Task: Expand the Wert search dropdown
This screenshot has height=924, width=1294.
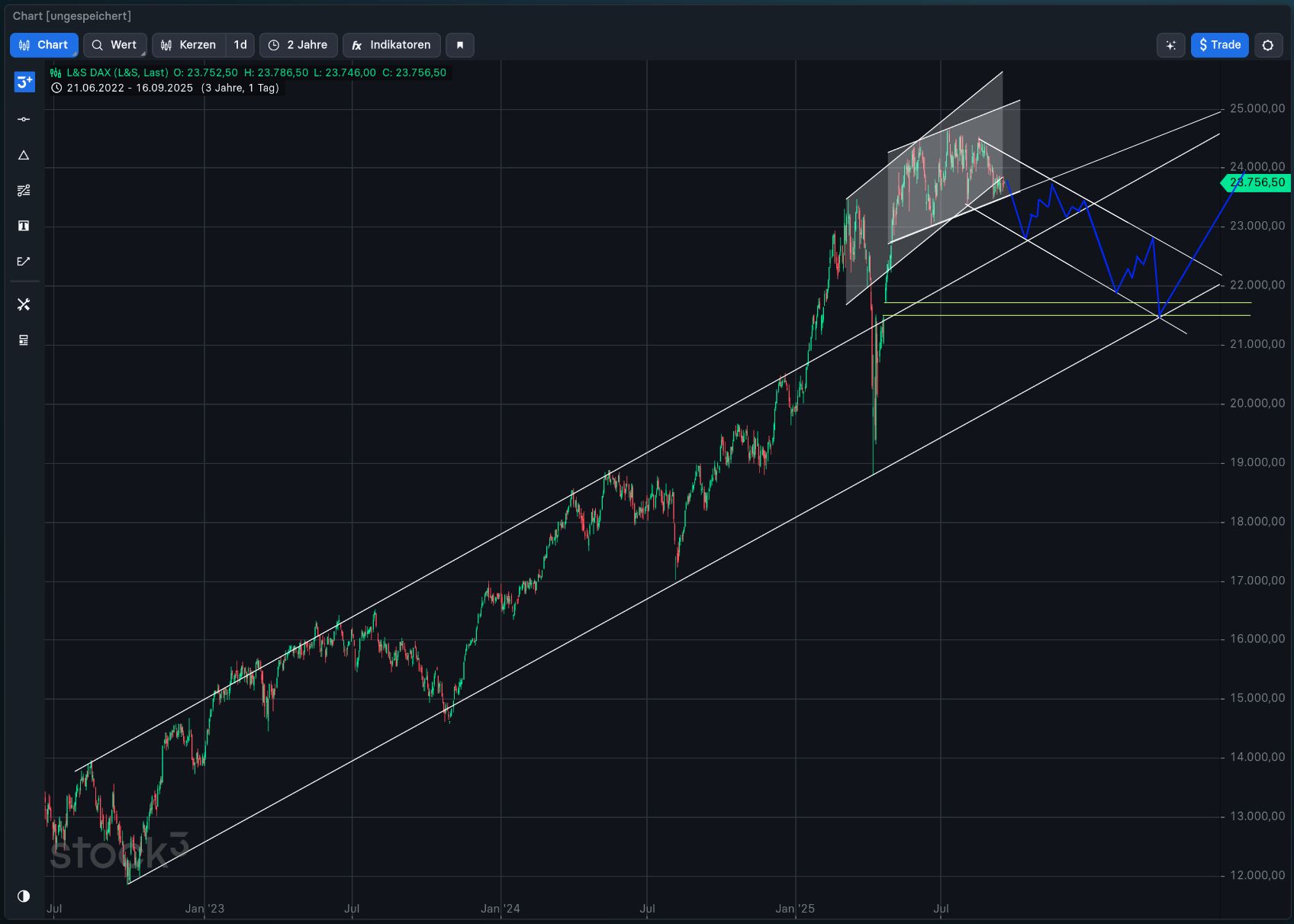Action: 114,45
